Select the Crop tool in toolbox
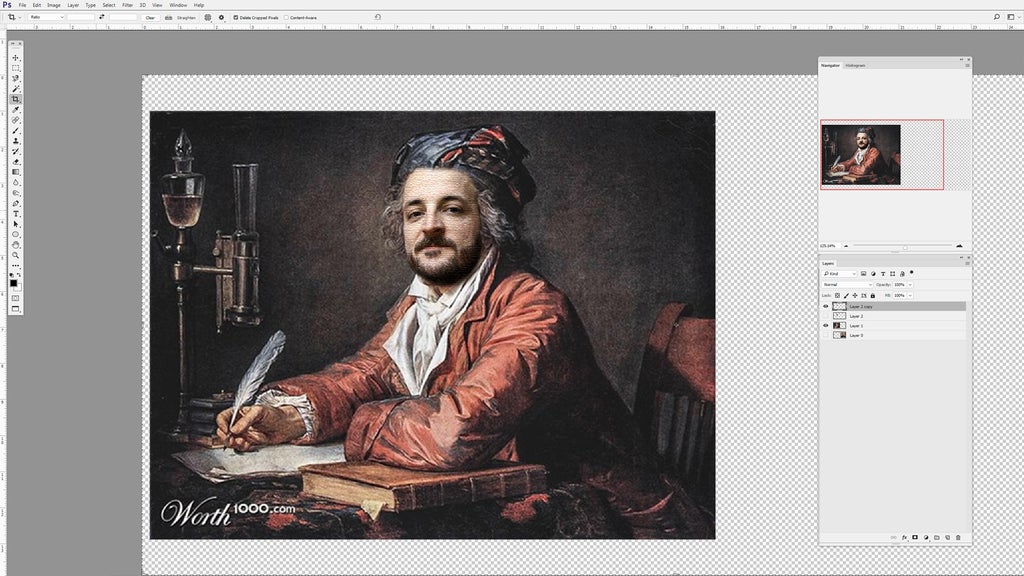 pos(16,99)
